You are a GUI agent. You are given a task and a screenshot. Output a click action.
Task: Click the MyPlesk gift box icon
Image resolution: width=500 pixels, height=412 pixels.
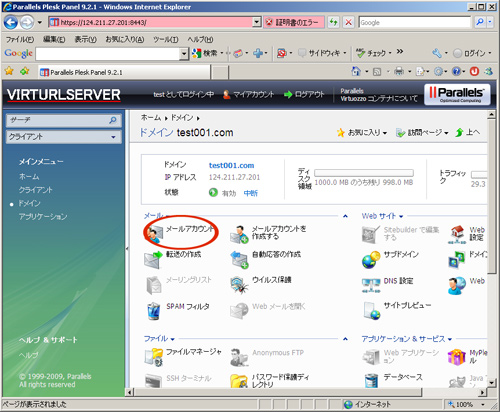pos(457,357)
